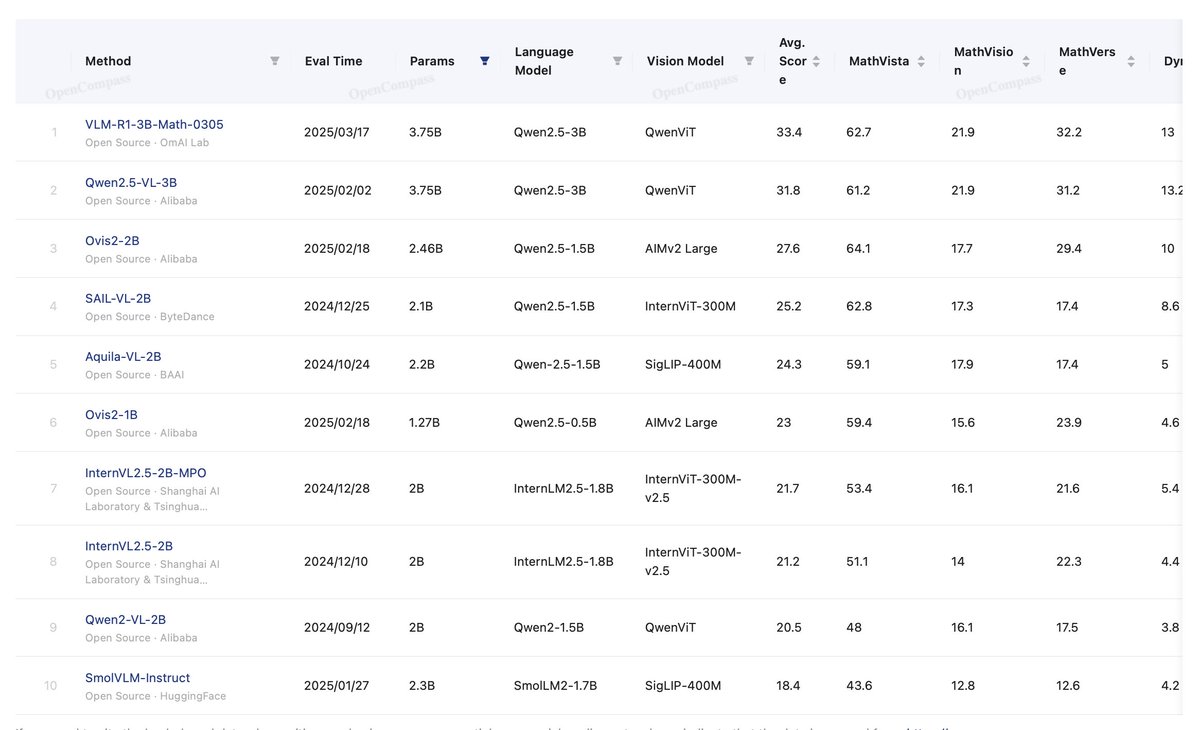
Task: Click Avg. Score value 18.4
Action: pyautogui.click(x=789, y=686)
